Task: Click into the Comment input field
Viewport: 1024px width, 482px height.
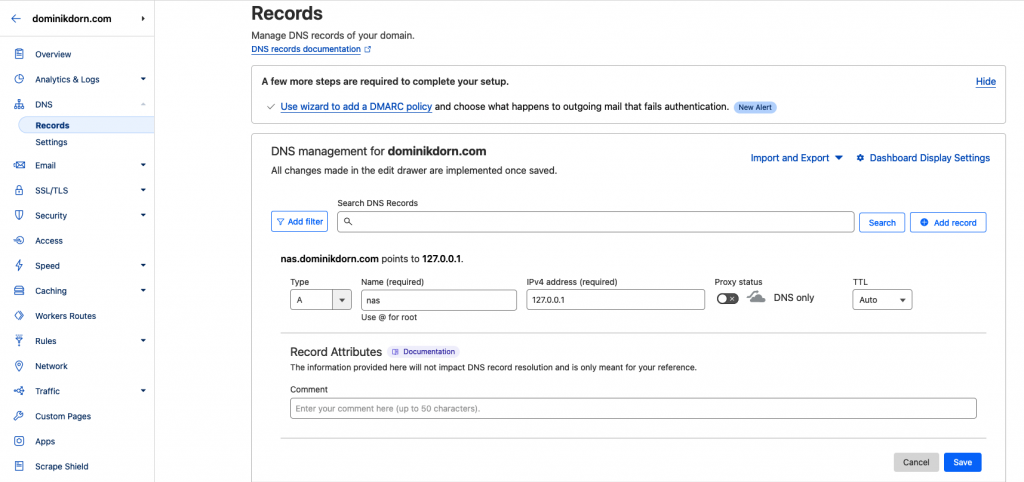Action: click(x=632, y=408)
